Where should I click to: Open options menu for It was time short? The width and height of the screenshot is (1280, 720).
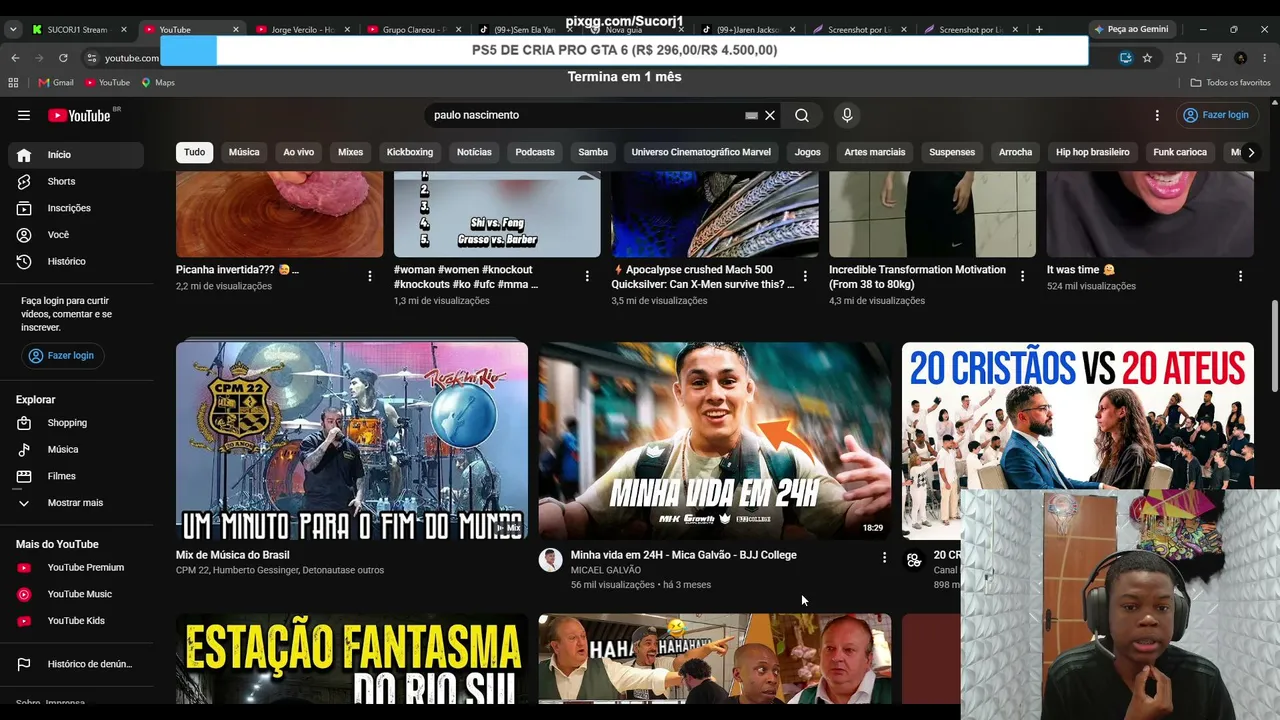[1240, 276]
